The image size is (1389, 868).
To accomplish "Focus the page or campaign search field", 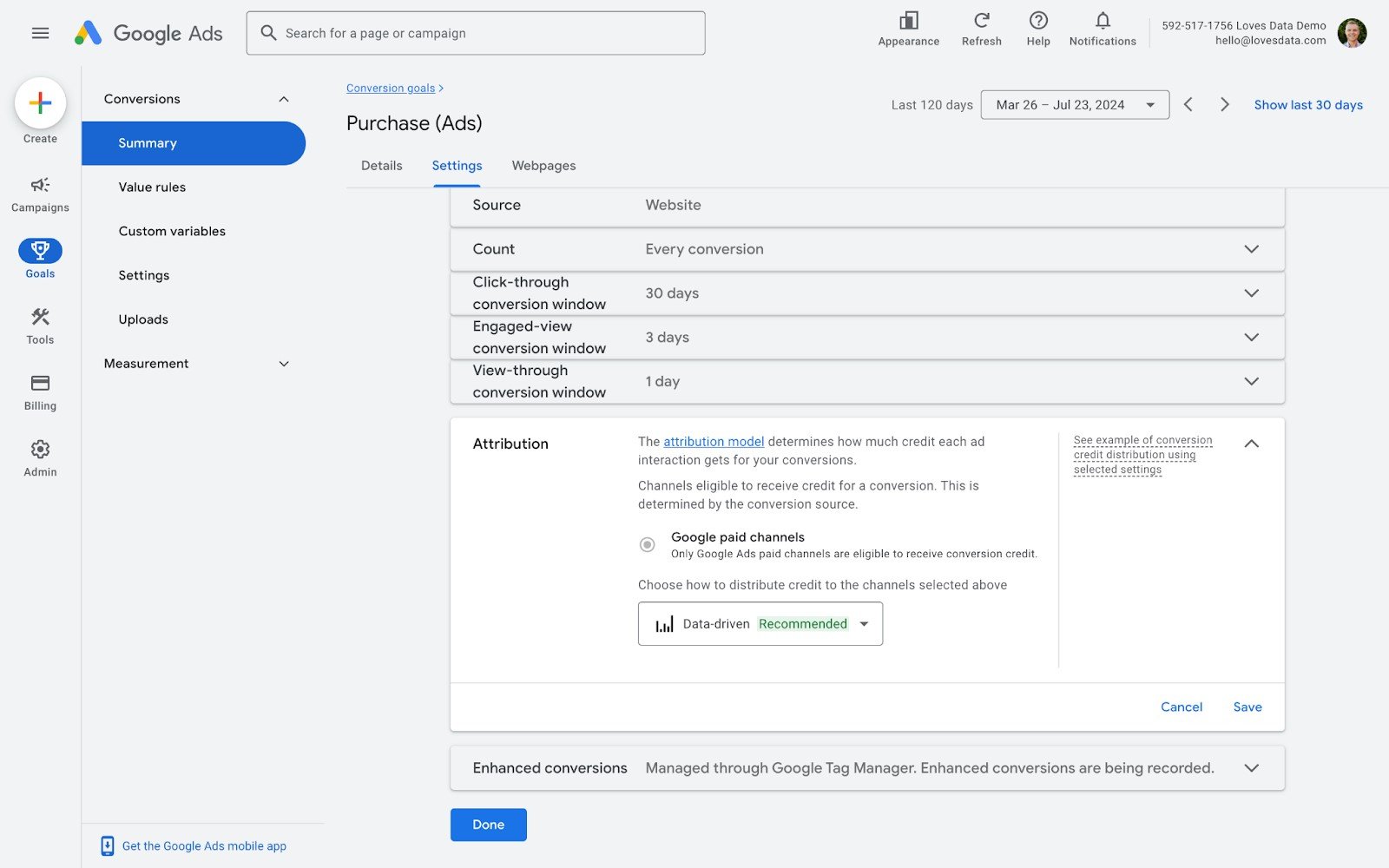I will [x=476, y=33].
